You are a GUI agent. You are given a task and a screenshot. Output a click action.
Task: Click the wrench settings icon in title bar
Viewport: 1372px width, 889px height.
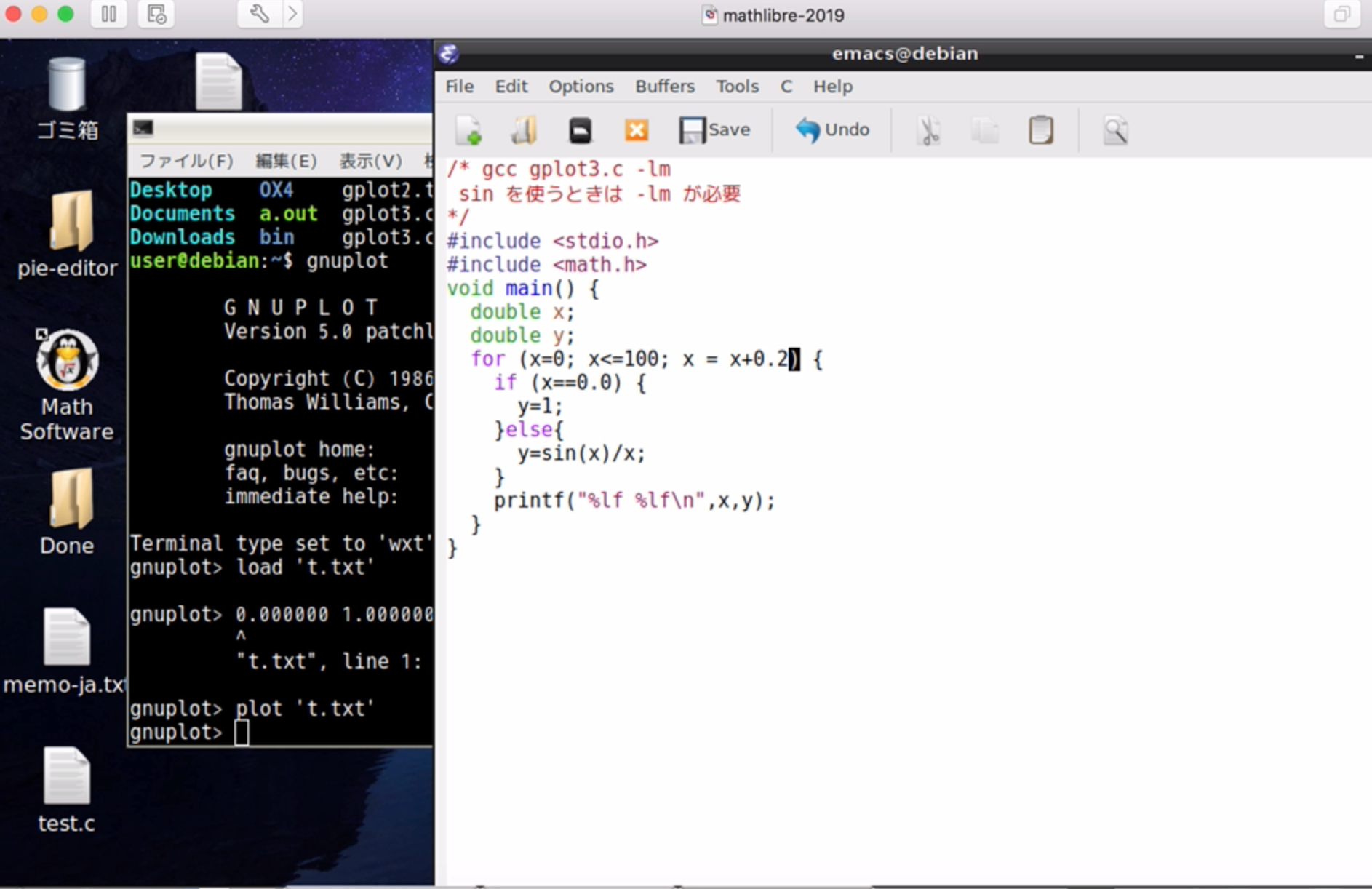tap(259, 14)
